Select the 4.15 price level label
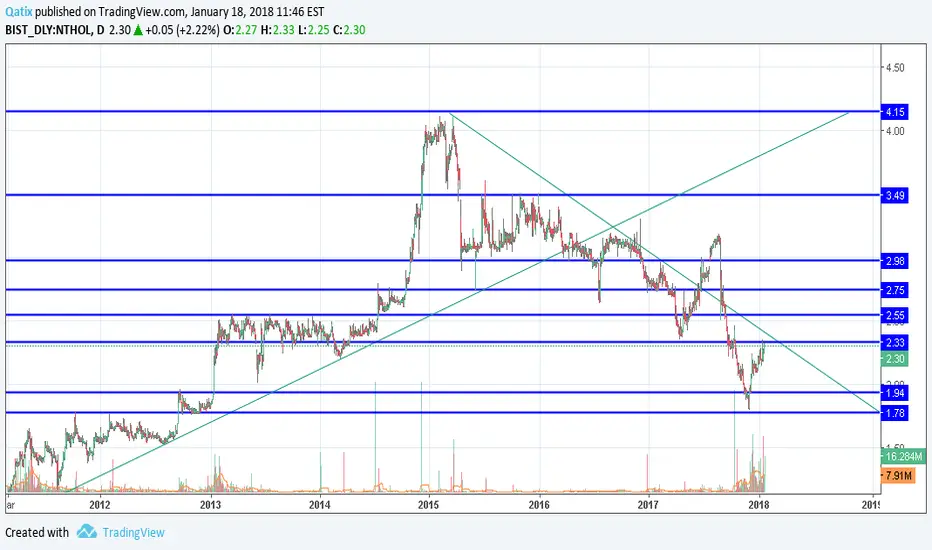Screen dimensions: 932x550 (x=895, y=111)
